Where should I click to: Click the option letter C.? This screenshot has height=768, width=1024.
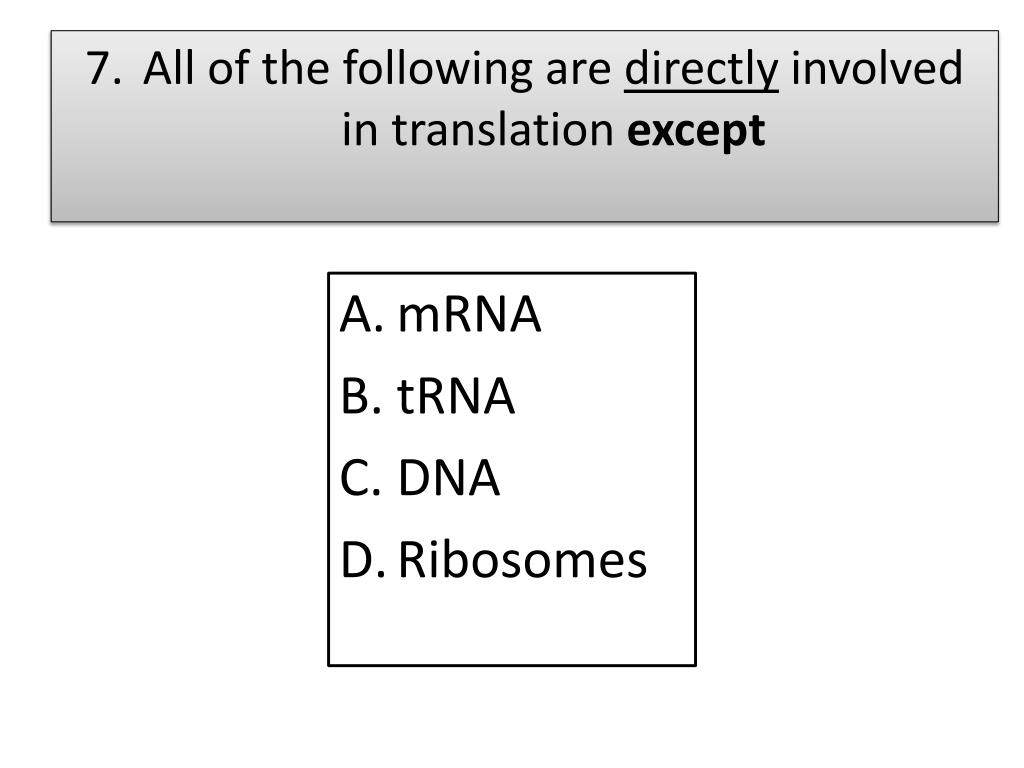pos(360,478)
